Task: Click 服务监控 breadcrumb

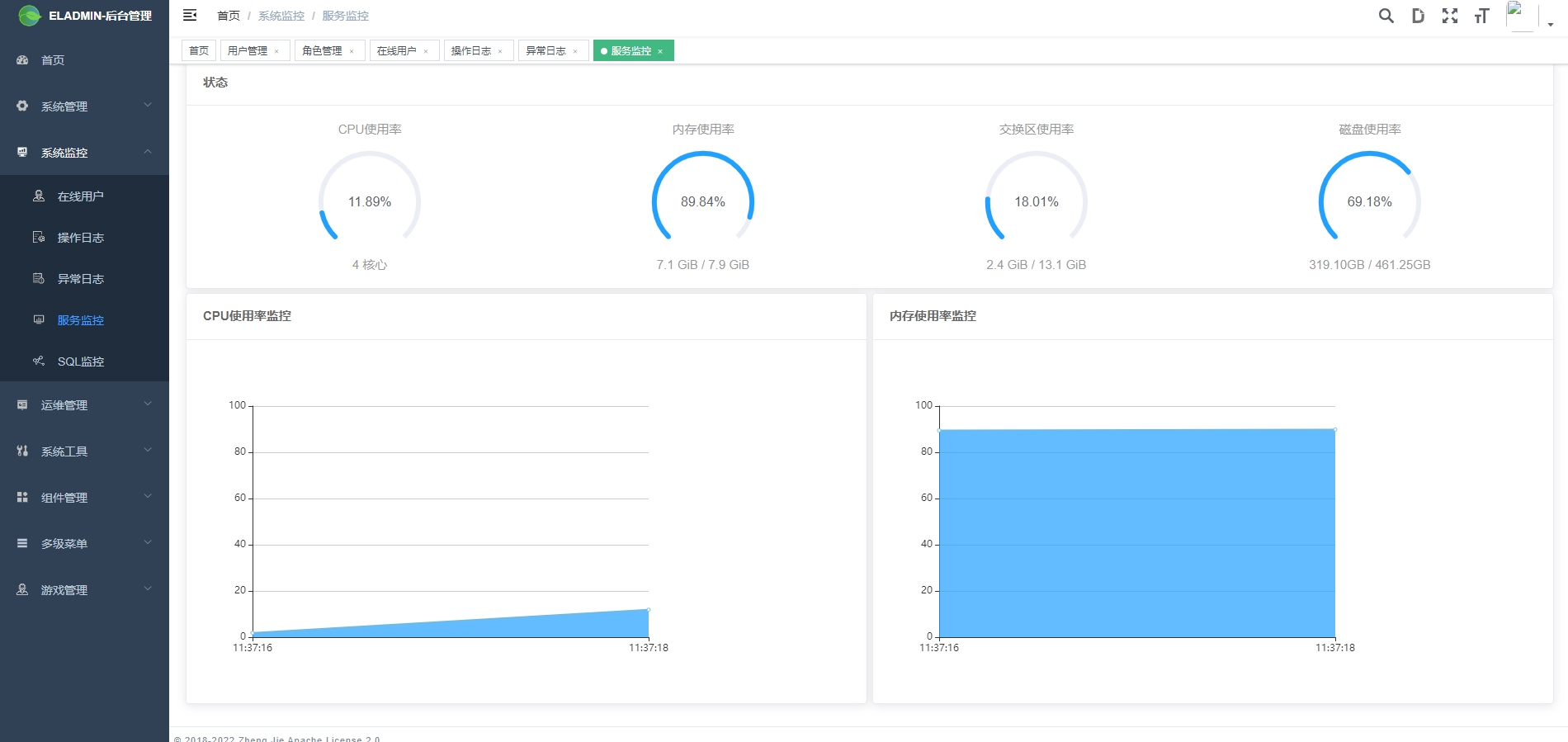Action: pyautogui.click(x=345, y=16)
